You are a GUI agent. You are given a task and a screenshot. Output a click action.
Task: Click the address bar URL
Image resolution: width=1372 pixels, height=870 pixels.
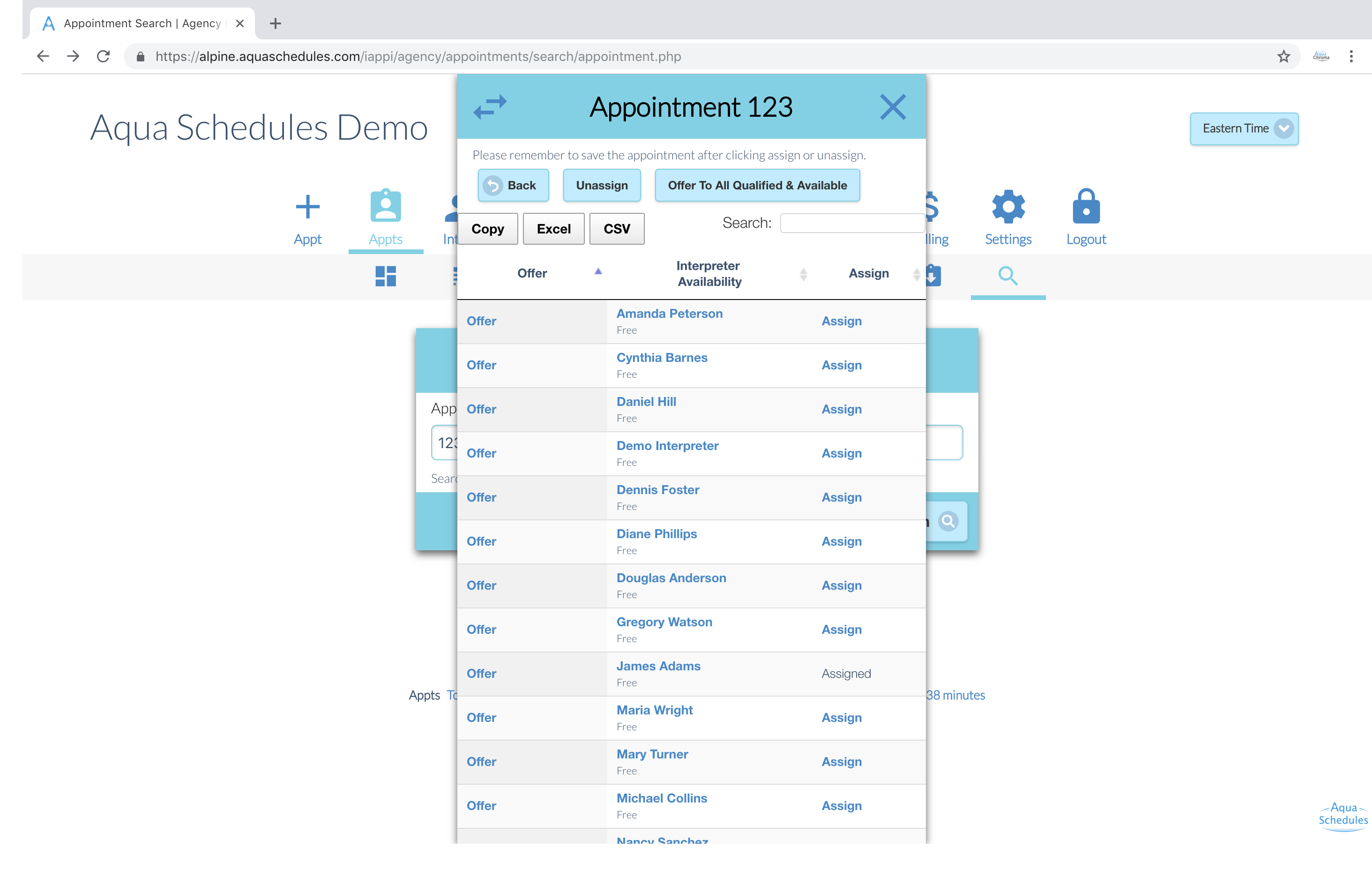pyautogui.click(x=418, y=56)
